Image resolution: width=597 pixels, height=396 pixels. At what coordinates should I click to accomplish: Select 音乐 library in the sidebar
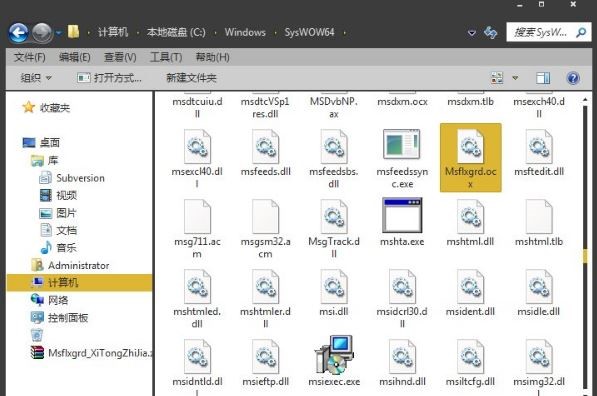tap(66, 248)
